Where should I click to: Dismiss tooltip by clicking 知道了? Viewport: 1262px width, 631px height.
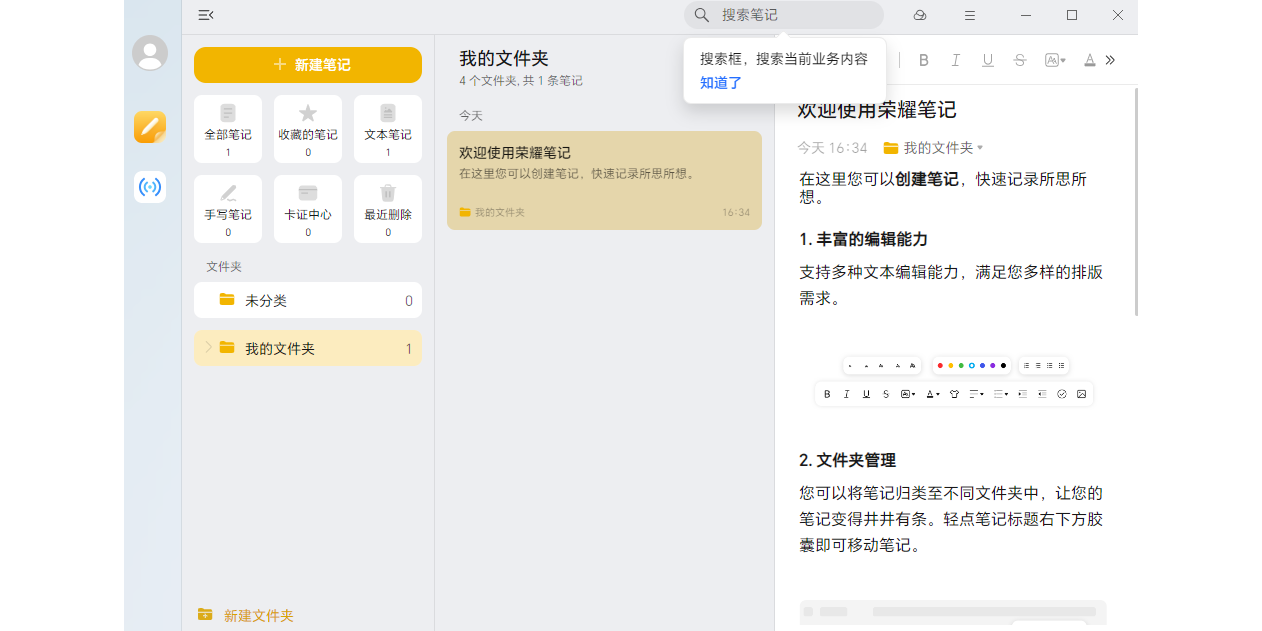pyautogui.click(x=721, y=83)
